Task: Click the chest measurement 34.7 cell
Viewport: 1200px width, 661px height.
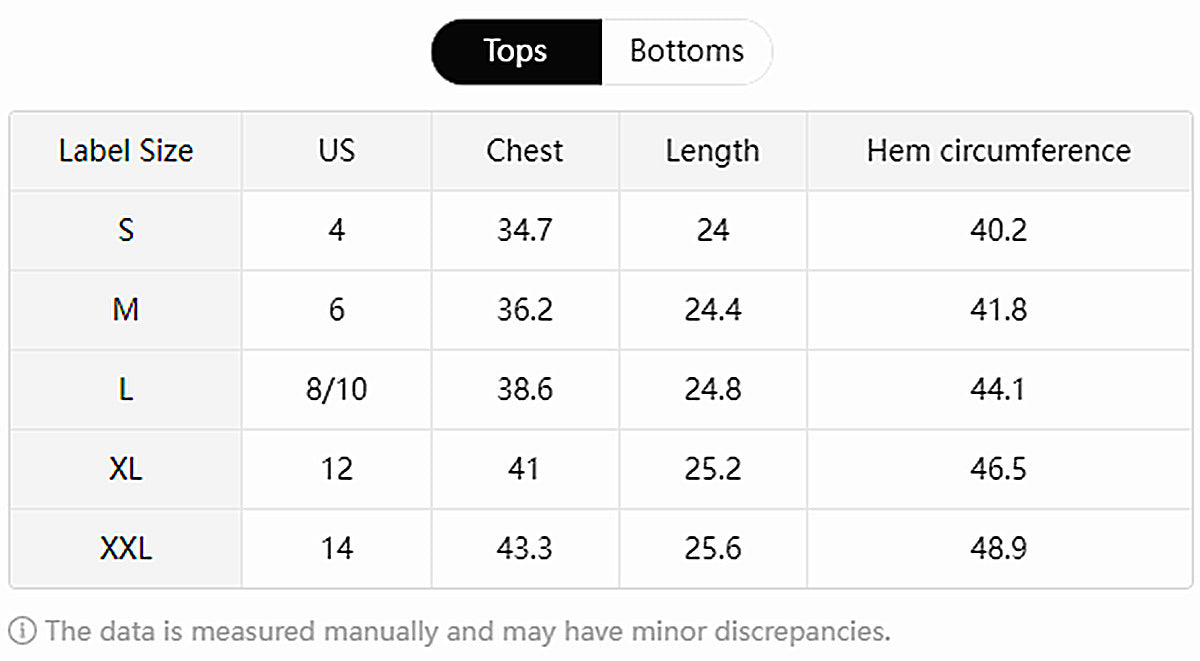Action: point(524,230)
